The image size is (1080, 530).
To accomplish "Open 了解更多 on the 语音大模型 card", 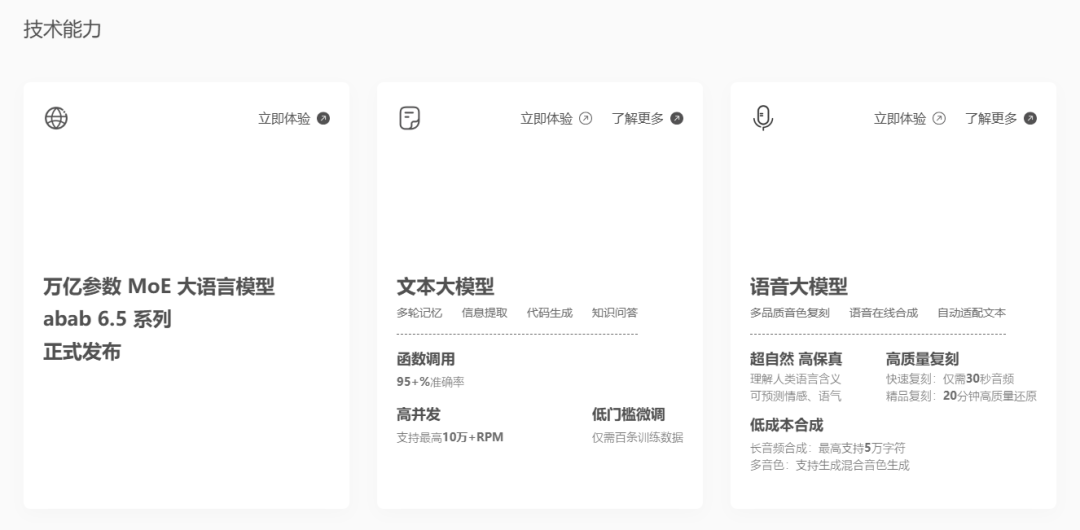I will [991, 119].
